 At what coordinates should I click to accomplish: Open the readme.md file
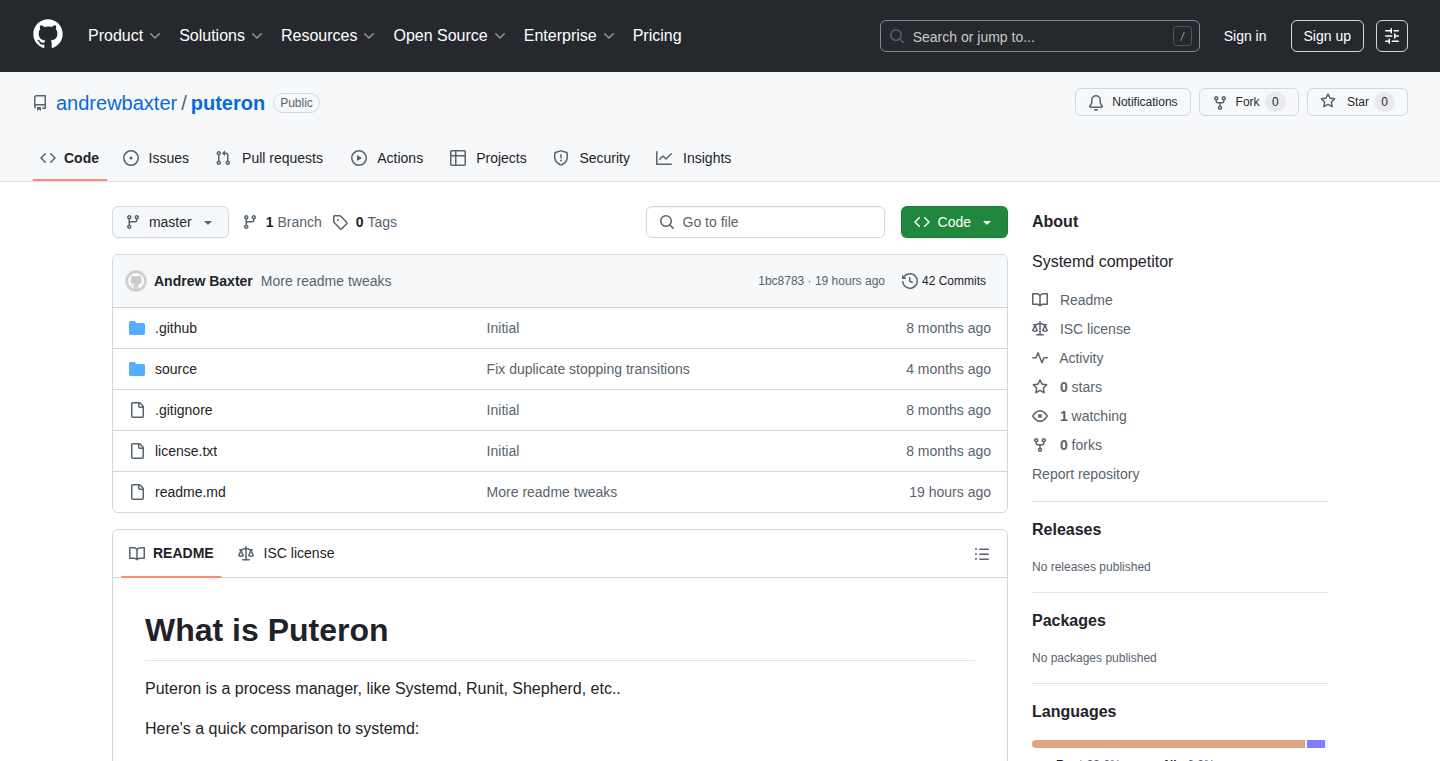(x=190, y=492)
